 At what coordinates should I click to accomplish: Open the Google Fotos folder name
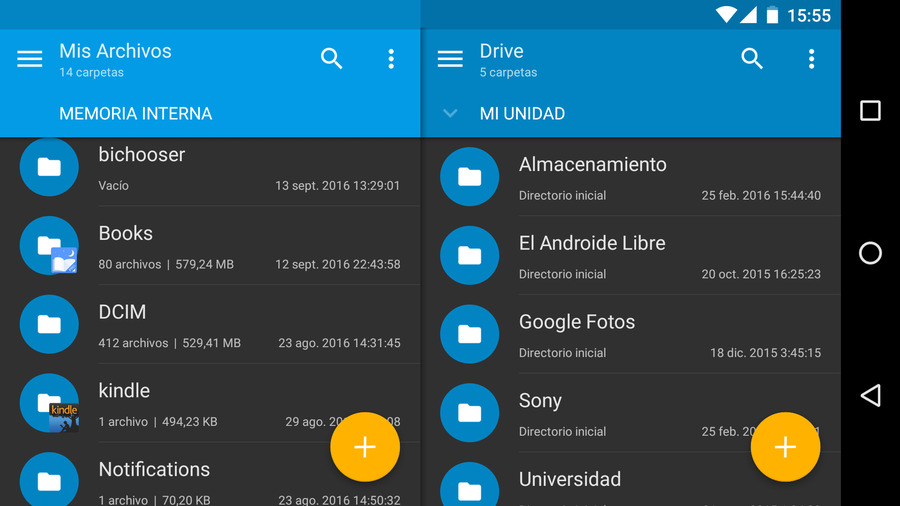click(577, 322)
